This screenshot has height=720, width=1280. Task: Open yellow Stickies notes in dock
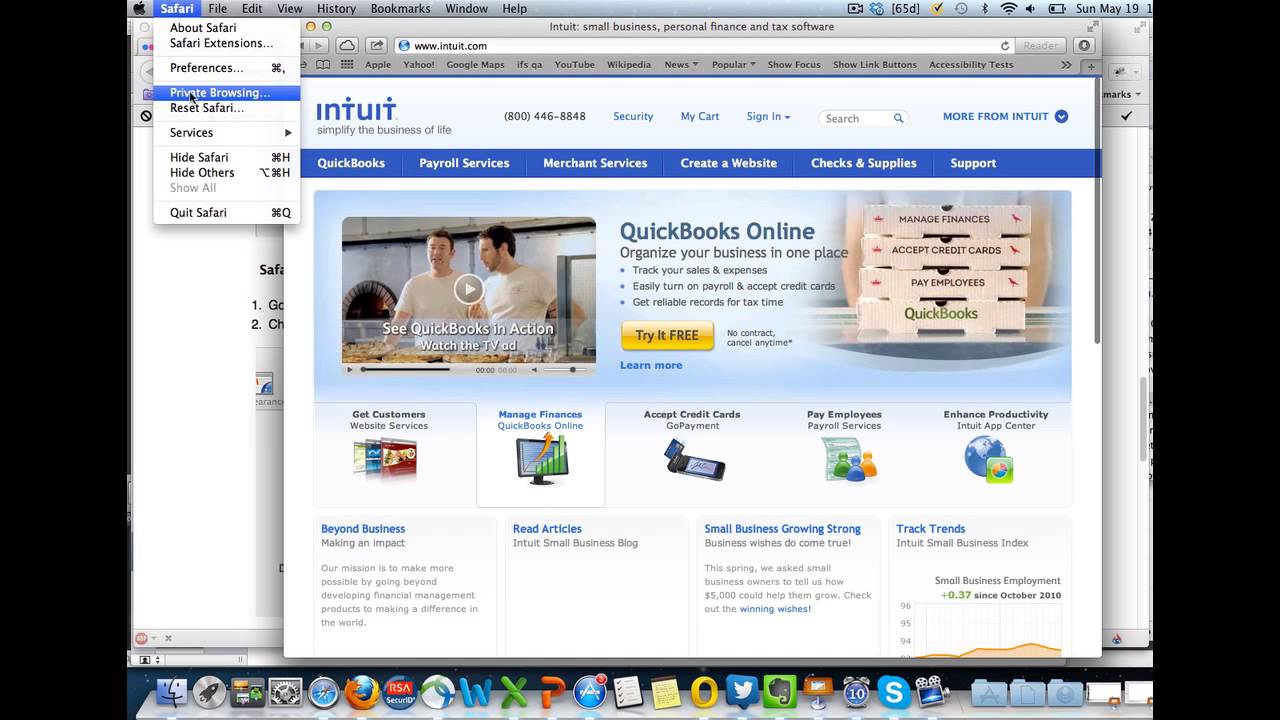pyautogui.click(x=666, y=691)
